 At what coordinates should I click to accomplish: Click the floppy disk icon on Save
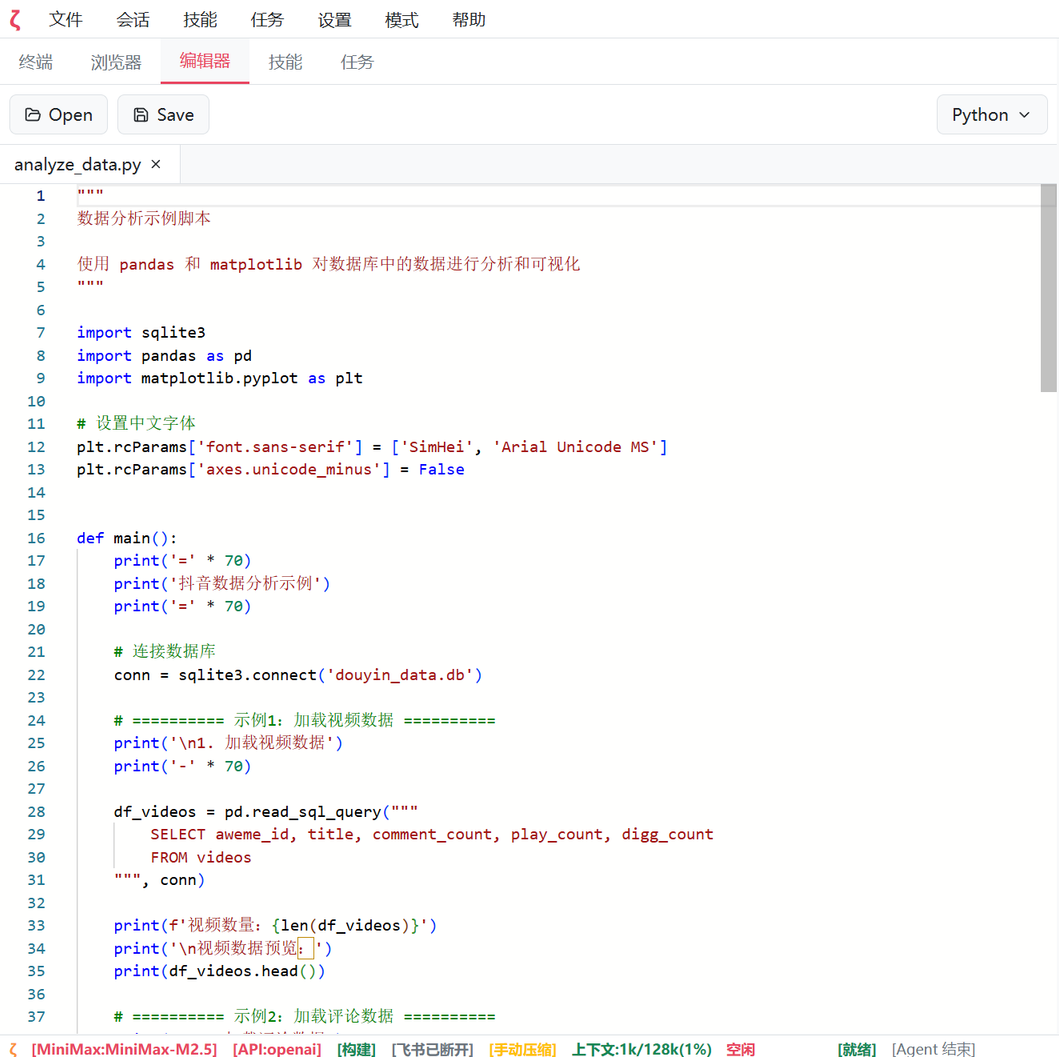click(141, 115)
